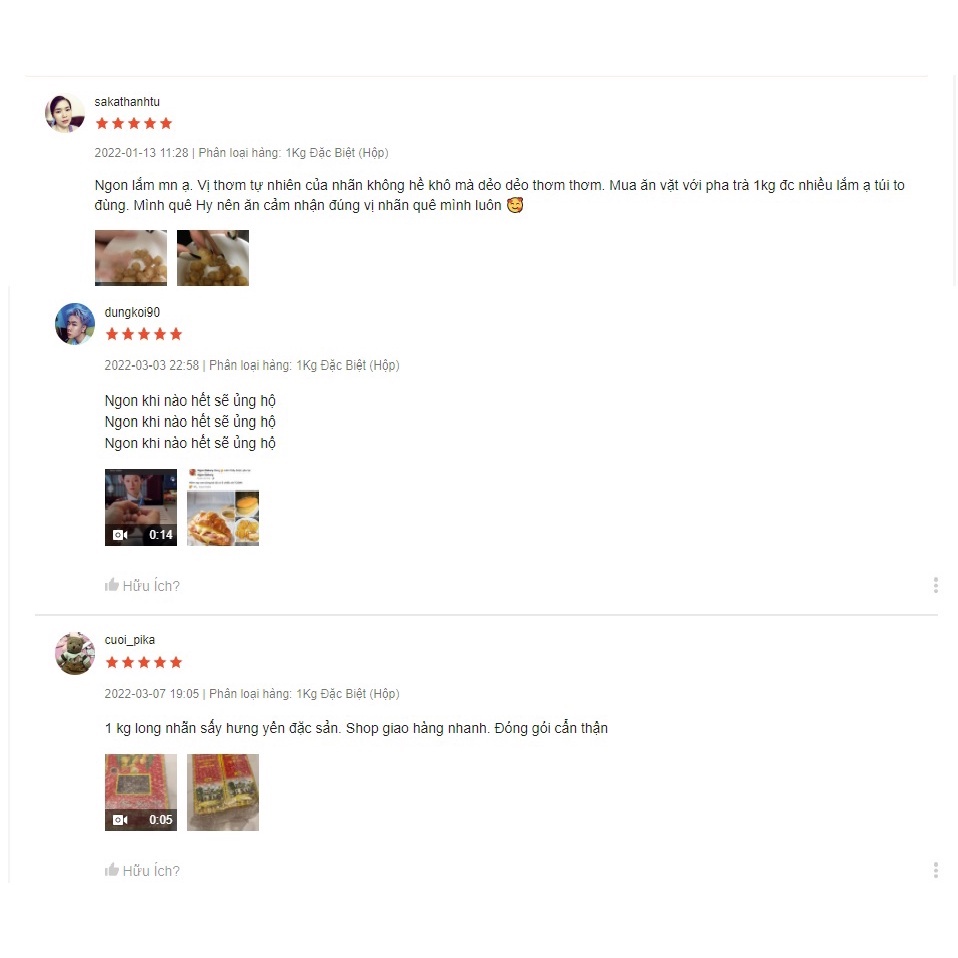Viewport: 958px width, 958px height.
Task: Open sakathanhtu's second longan photo
Action: coord(213,258)
